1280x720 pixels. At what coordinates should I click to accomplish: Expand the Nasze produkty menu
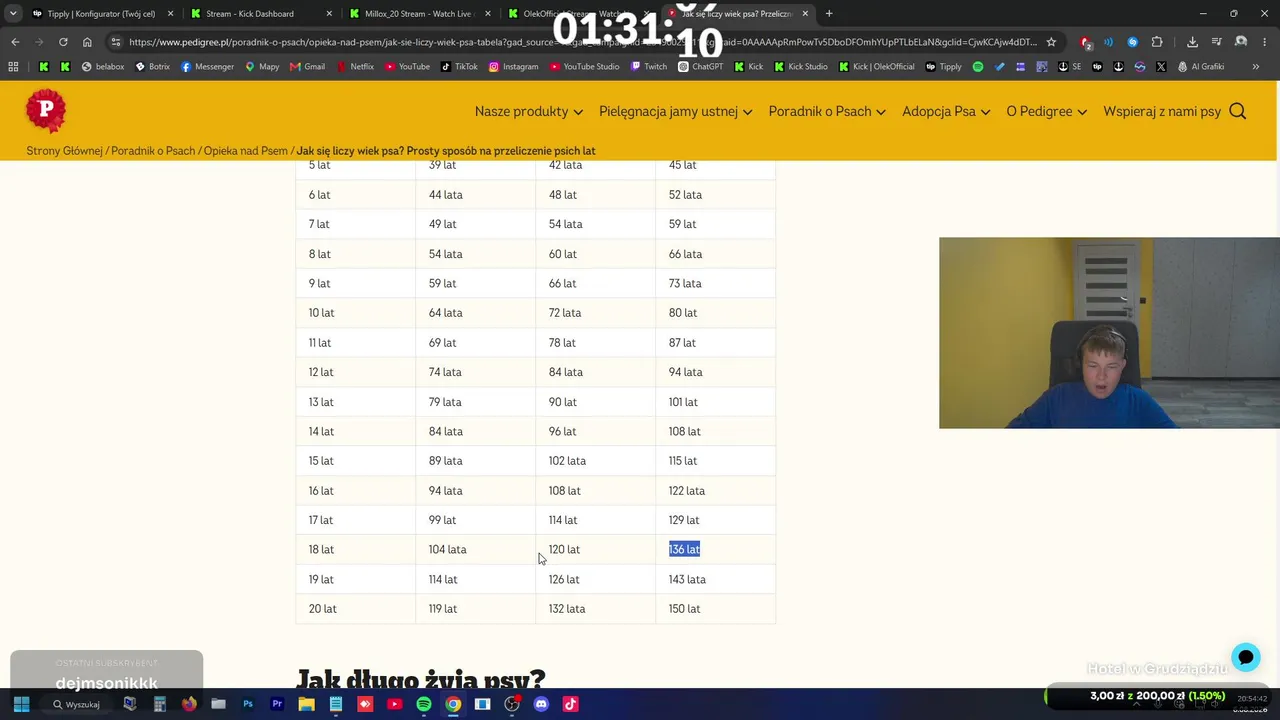(x=529, y=111)
